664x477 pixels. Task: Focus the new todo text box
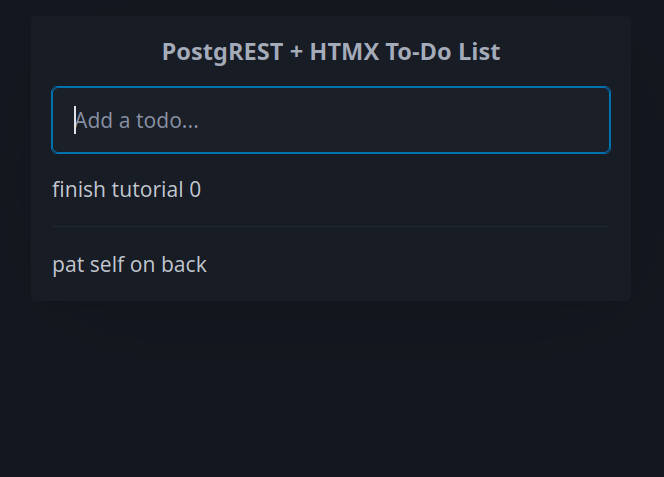pyautogui.click(x=330, y=120)
